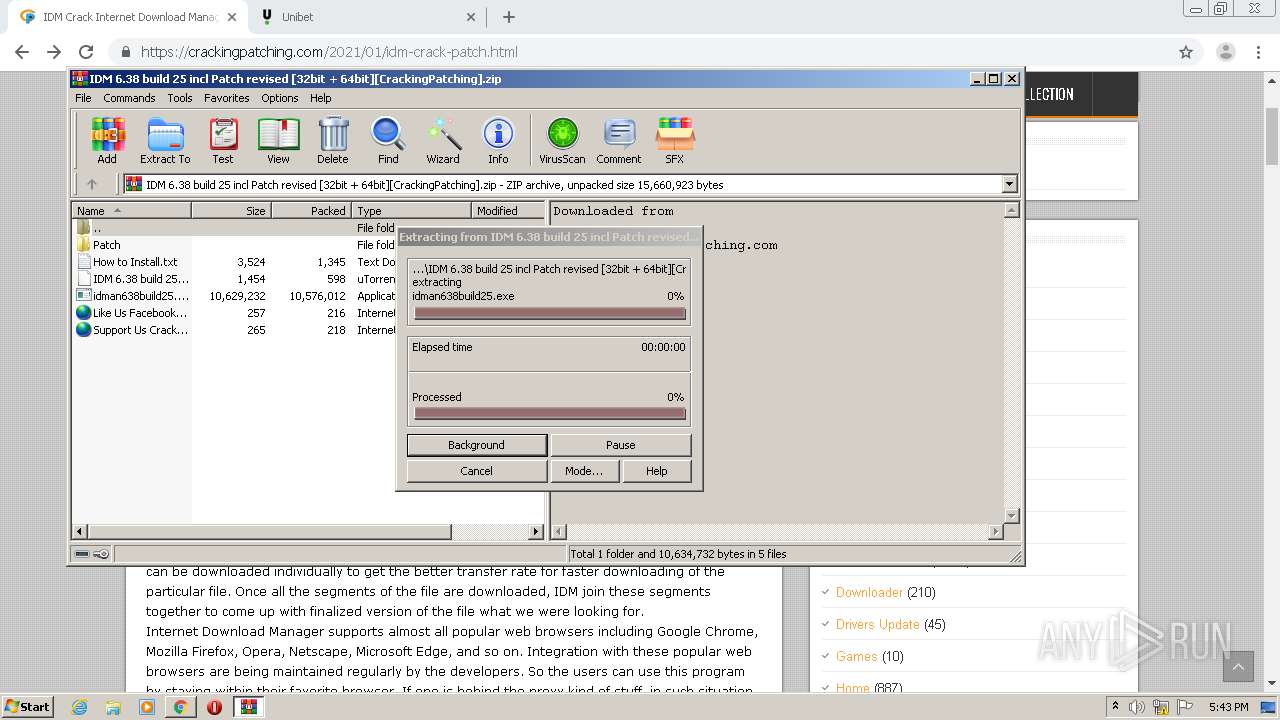
Task: Open the Chrome three-dot menu
Action: [1259, 52]
